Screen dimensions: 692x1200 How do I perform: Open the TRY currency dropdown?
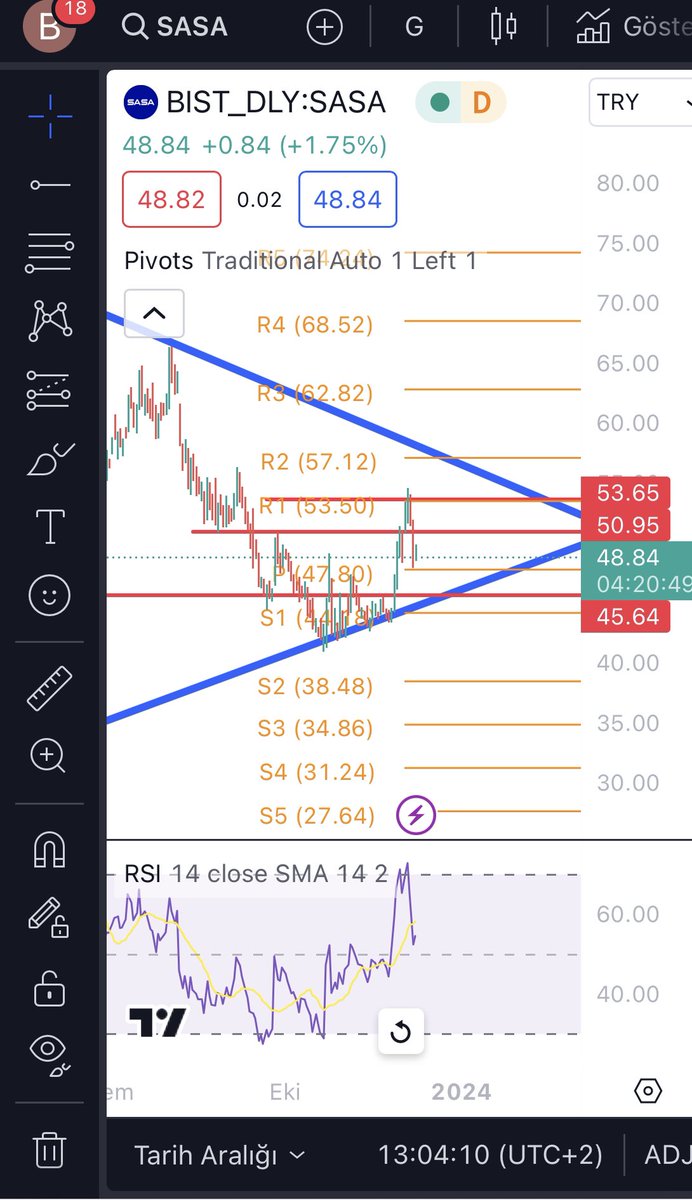640,102
